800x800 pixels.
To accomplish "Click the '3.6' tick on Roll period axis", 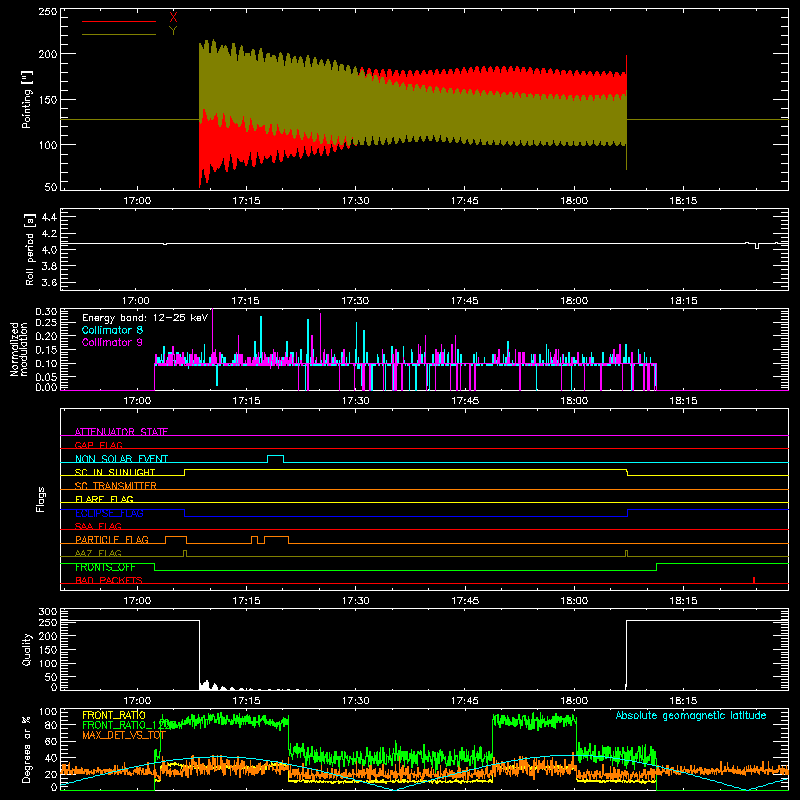I will (x=49, y=282).
